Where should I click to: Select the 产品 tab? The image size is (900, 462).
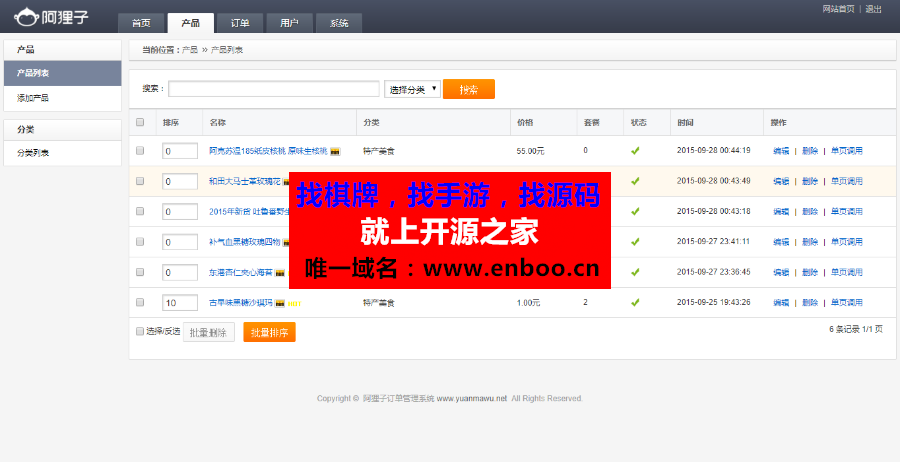[191, 23]
